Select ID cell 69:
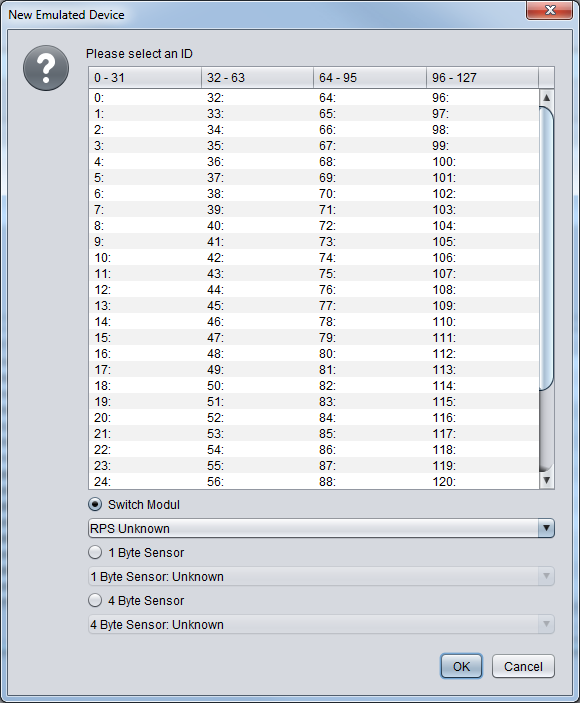Screen dimensions: 580x703 coord(370,178)
